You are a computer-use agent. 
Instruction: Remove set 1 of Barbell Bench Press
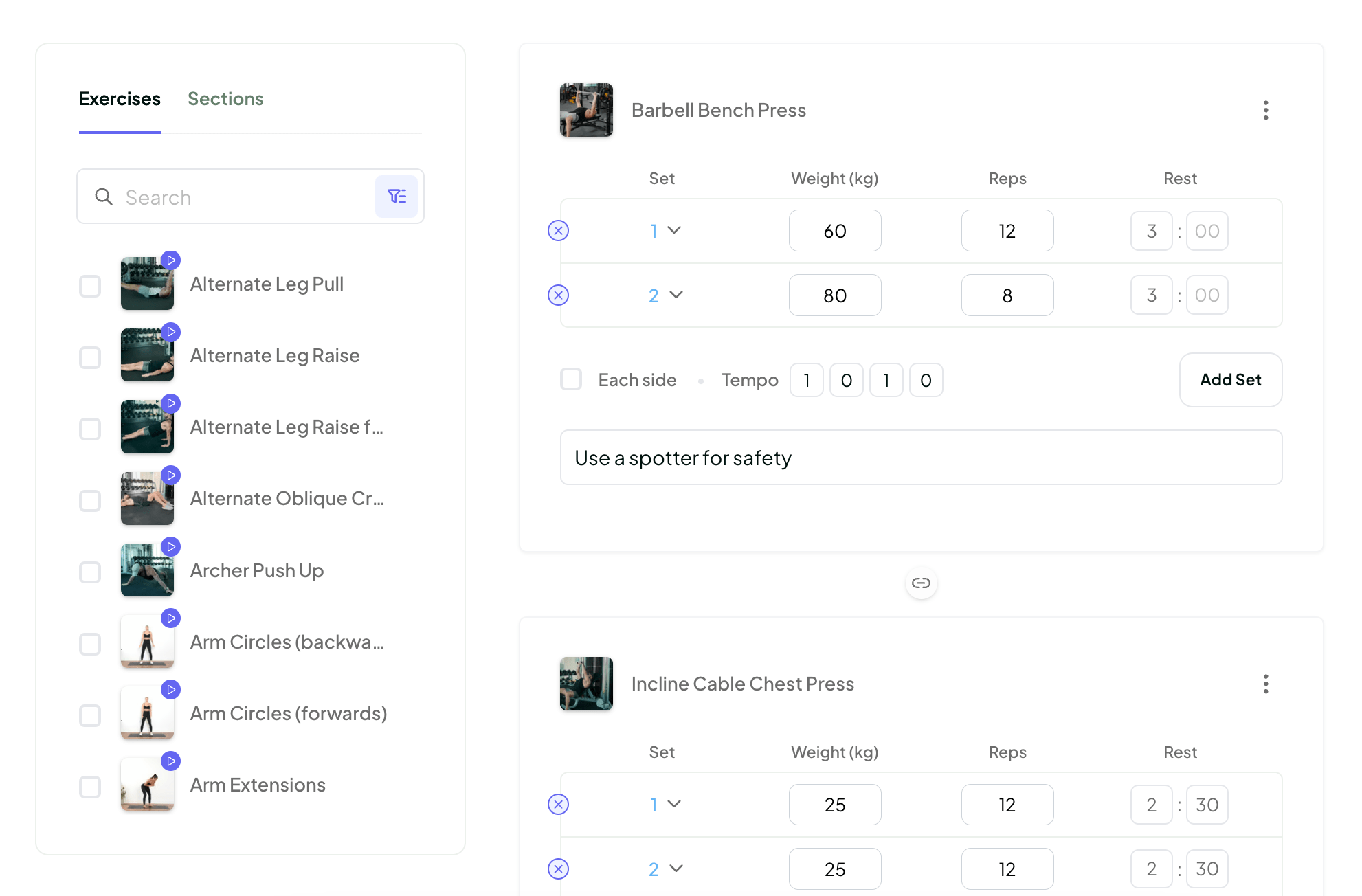tap(558, 231)
